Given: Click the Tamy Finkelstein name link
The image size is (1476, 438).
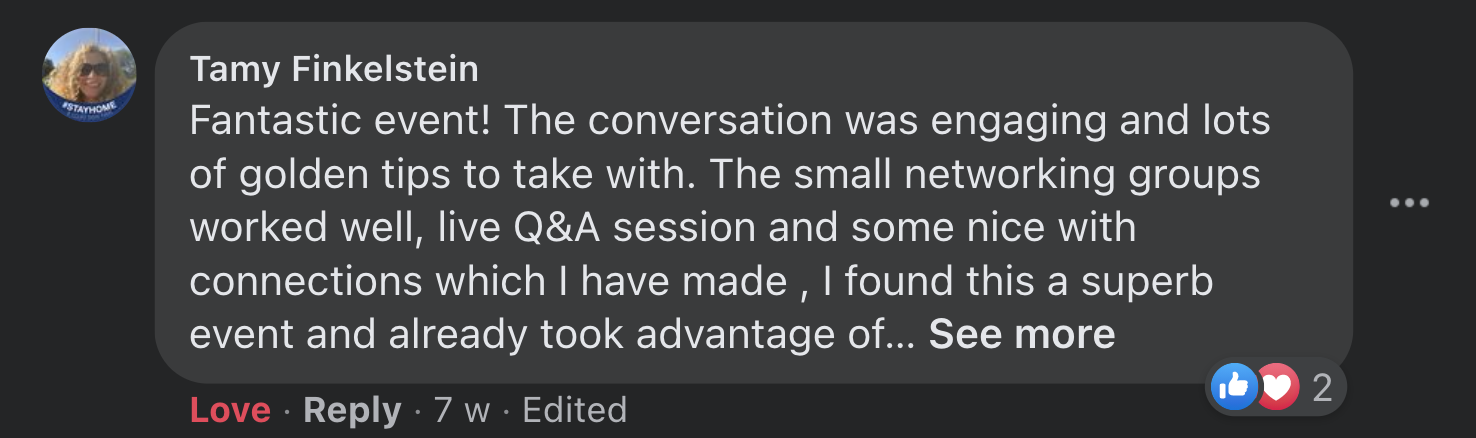Looking at the screenshot, I should [334, 69].
